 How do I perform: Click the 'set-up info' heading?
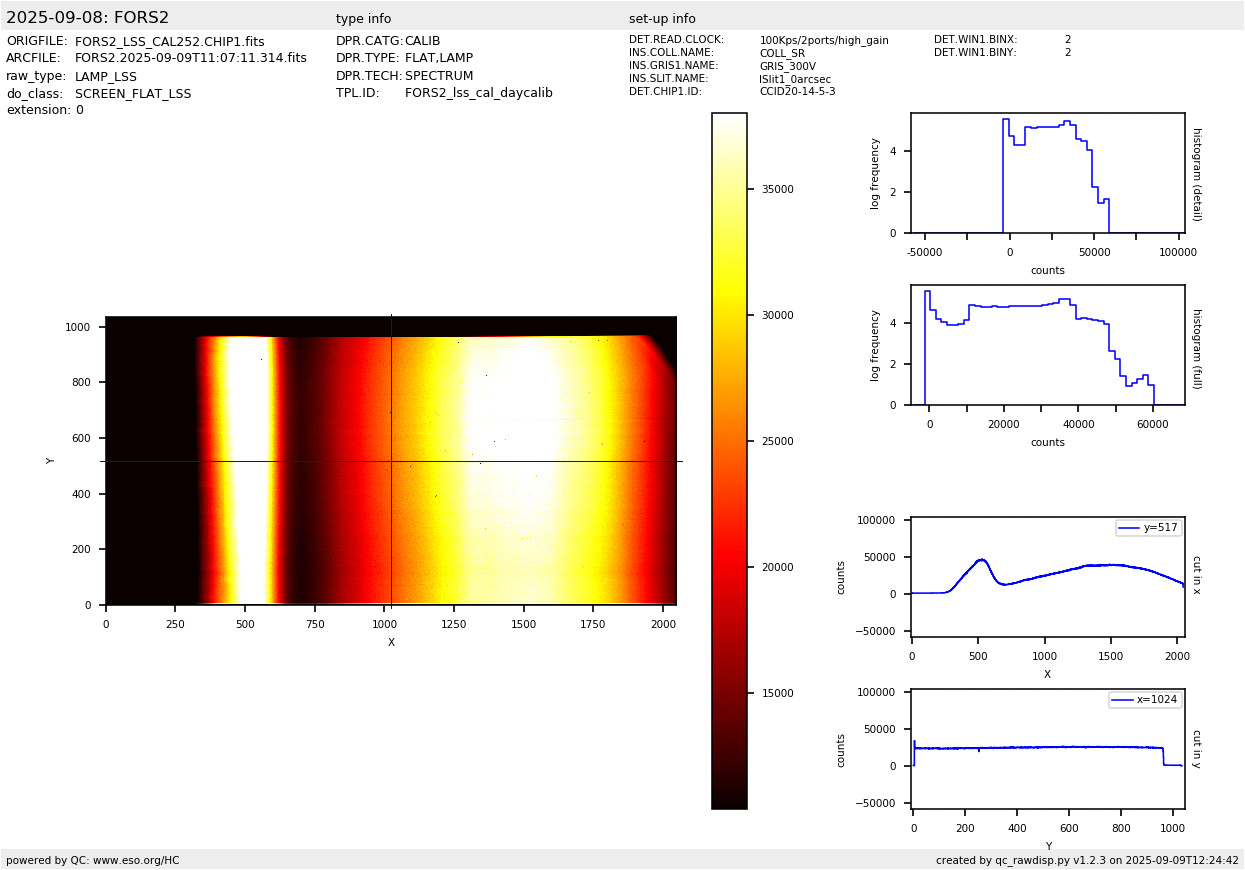(662, 19)
